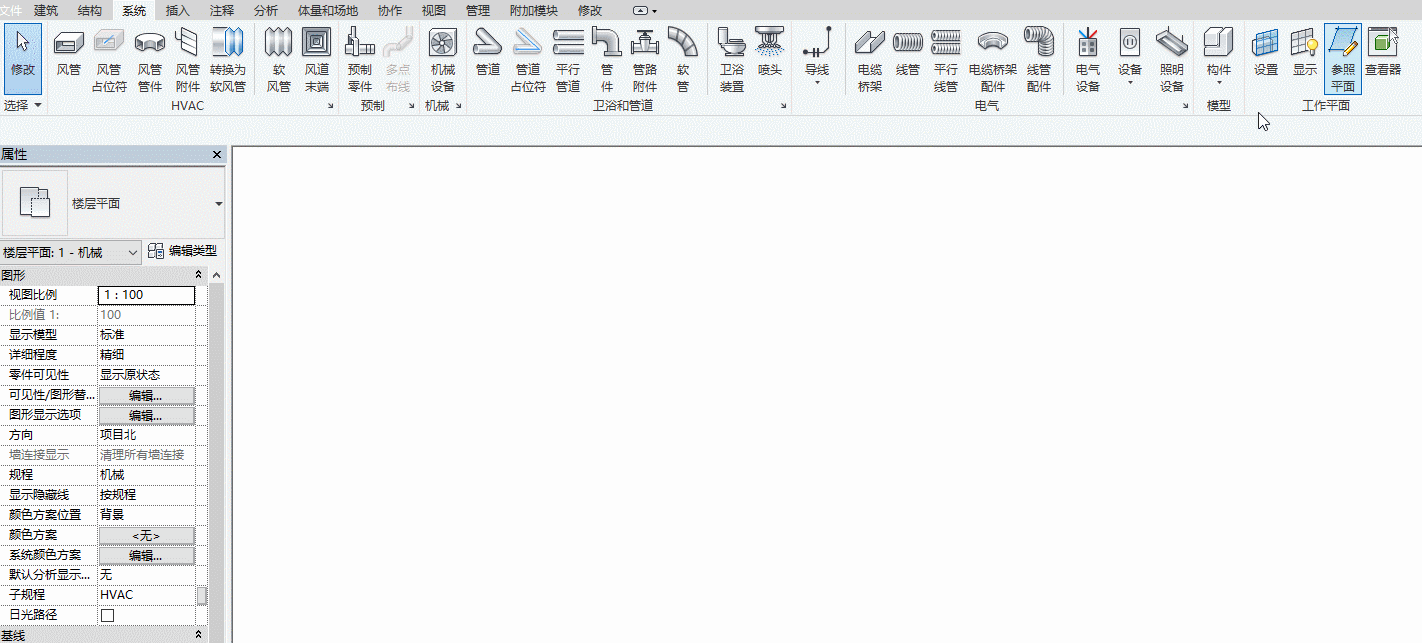Click the 详细程度 value 精细
1422x643 pixels.
(x=146, y=355)
